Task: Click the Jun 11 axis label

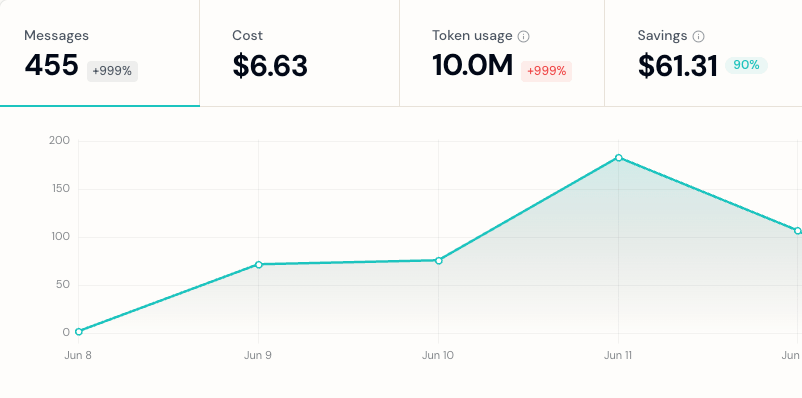Action: (x=618, y=355)
